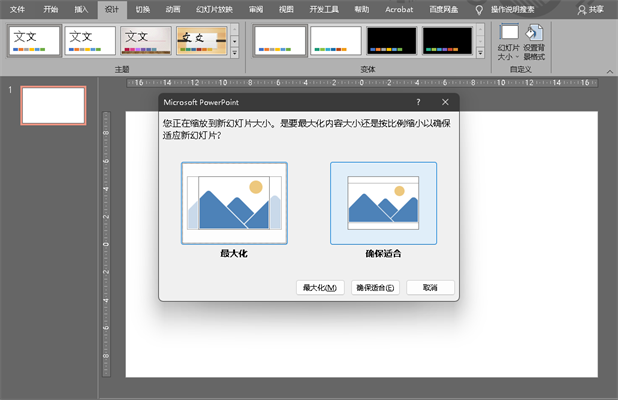Click the Slide Size icon in ribbon
The image size is (618, 400).
pos(510,33)
